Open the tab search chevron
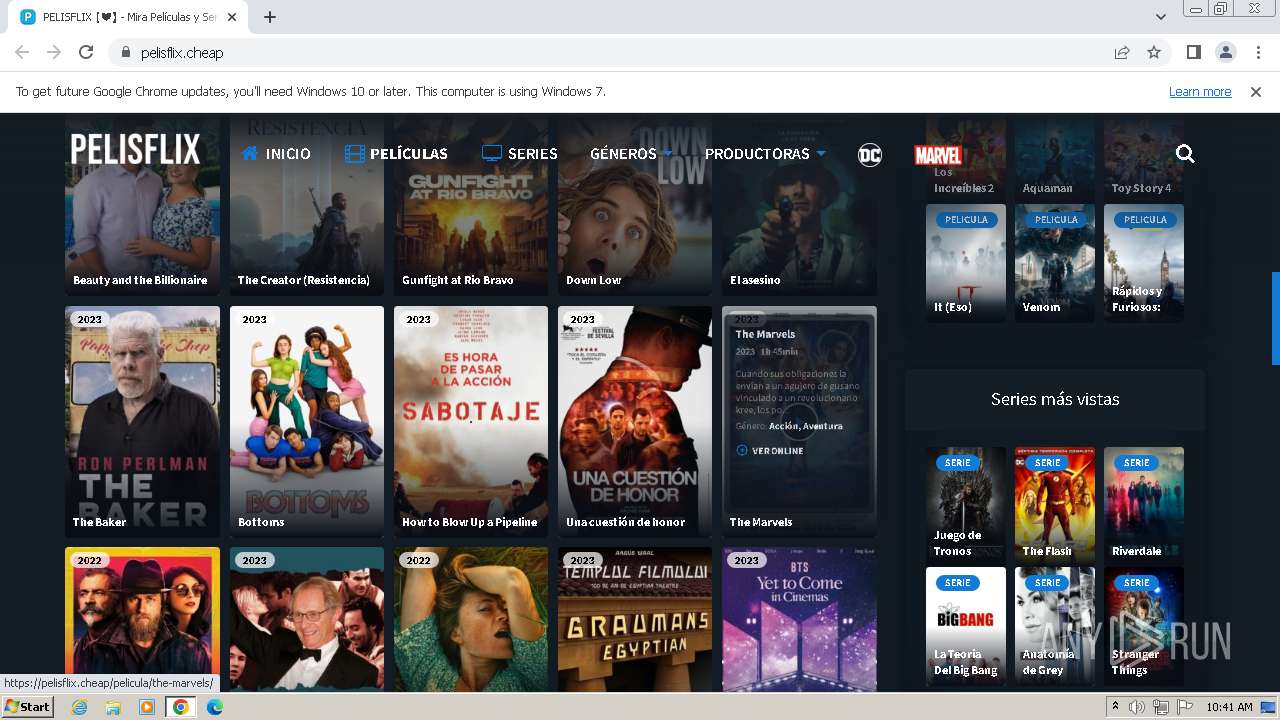 (x=1161, y=17)
